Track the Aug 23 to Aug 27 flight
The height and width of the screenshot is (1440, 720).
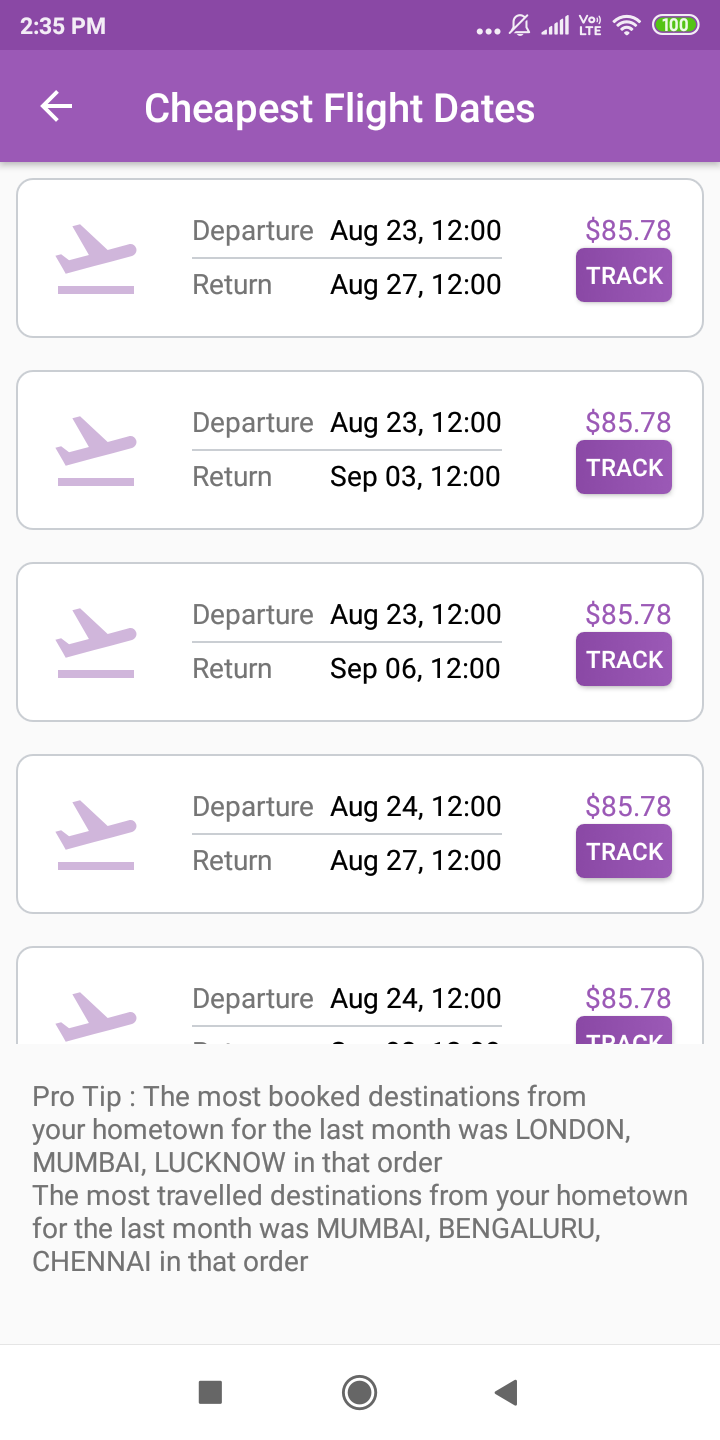(624, 276)
